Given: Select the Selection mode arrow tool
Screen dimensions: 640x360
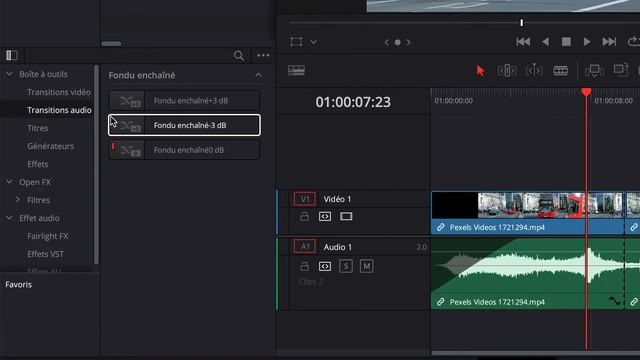Looking at the screenshot, I should point(480,71).
